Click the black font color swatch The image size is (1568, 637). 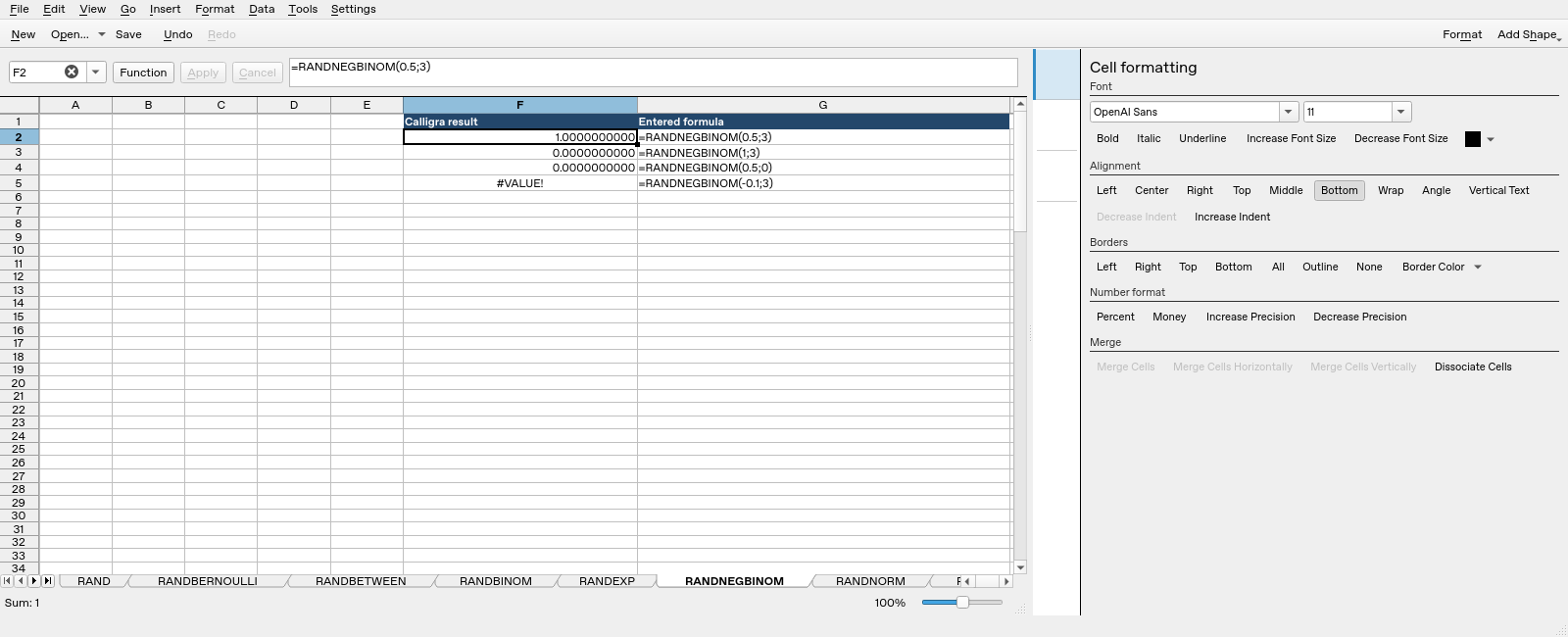click(1473, 139)
